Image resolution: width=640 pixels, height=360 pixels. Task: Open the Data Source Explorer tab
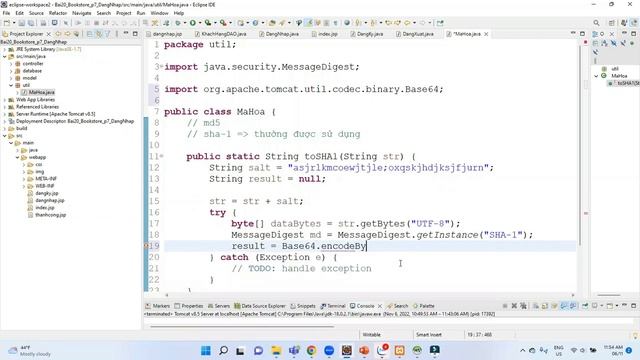tap(260, 306)
